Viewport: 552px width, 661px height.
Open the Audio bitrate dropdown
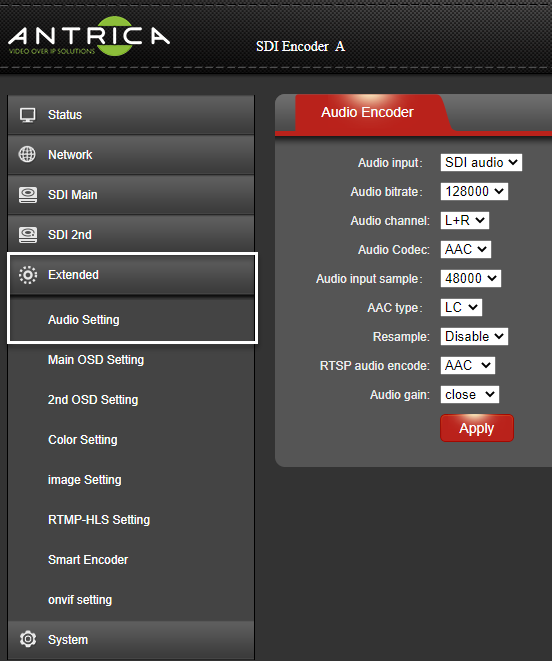[474, 191]
